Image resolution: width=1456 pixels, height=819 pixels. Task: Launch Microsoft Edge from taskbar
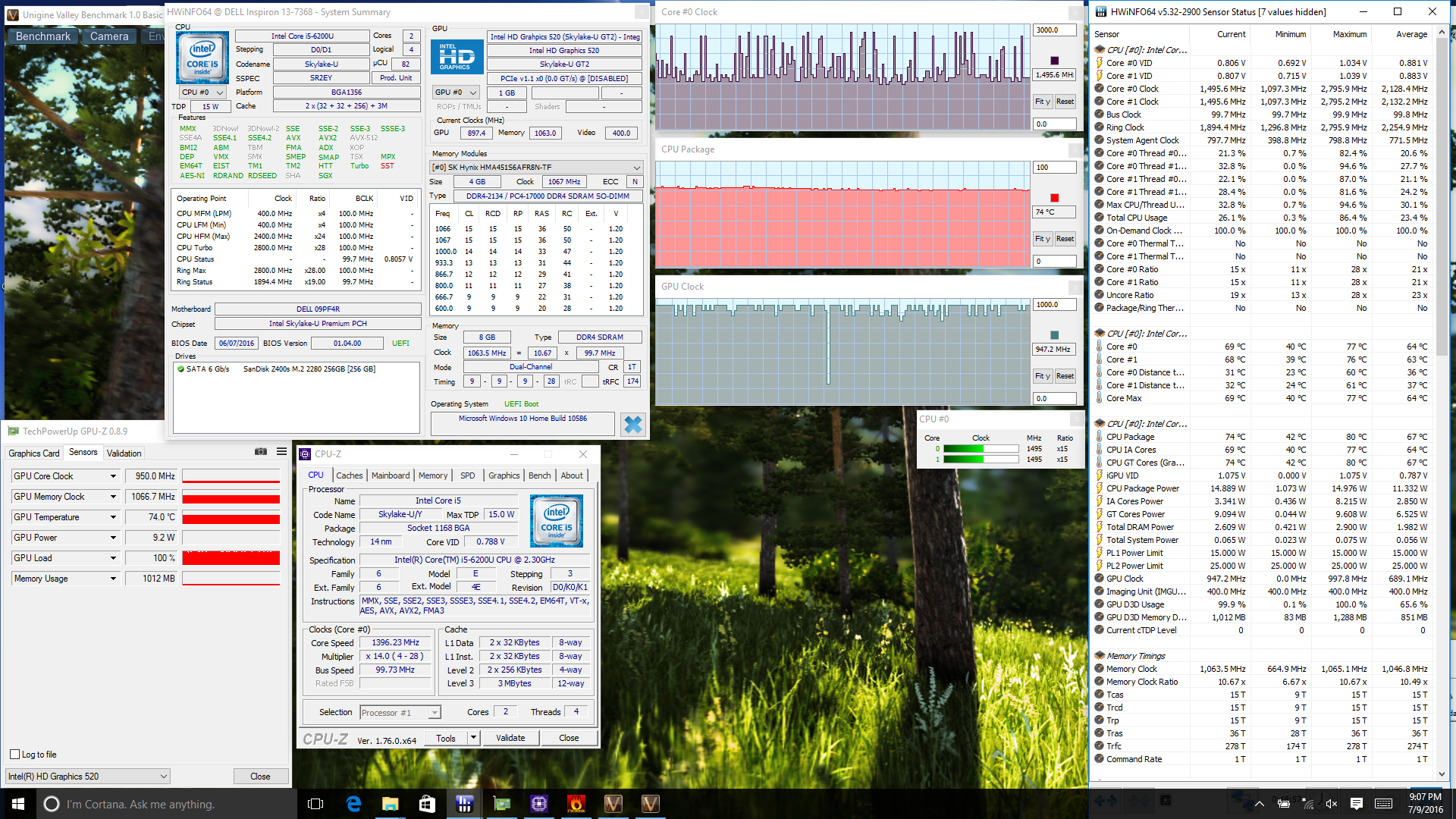tap(353, 804)
